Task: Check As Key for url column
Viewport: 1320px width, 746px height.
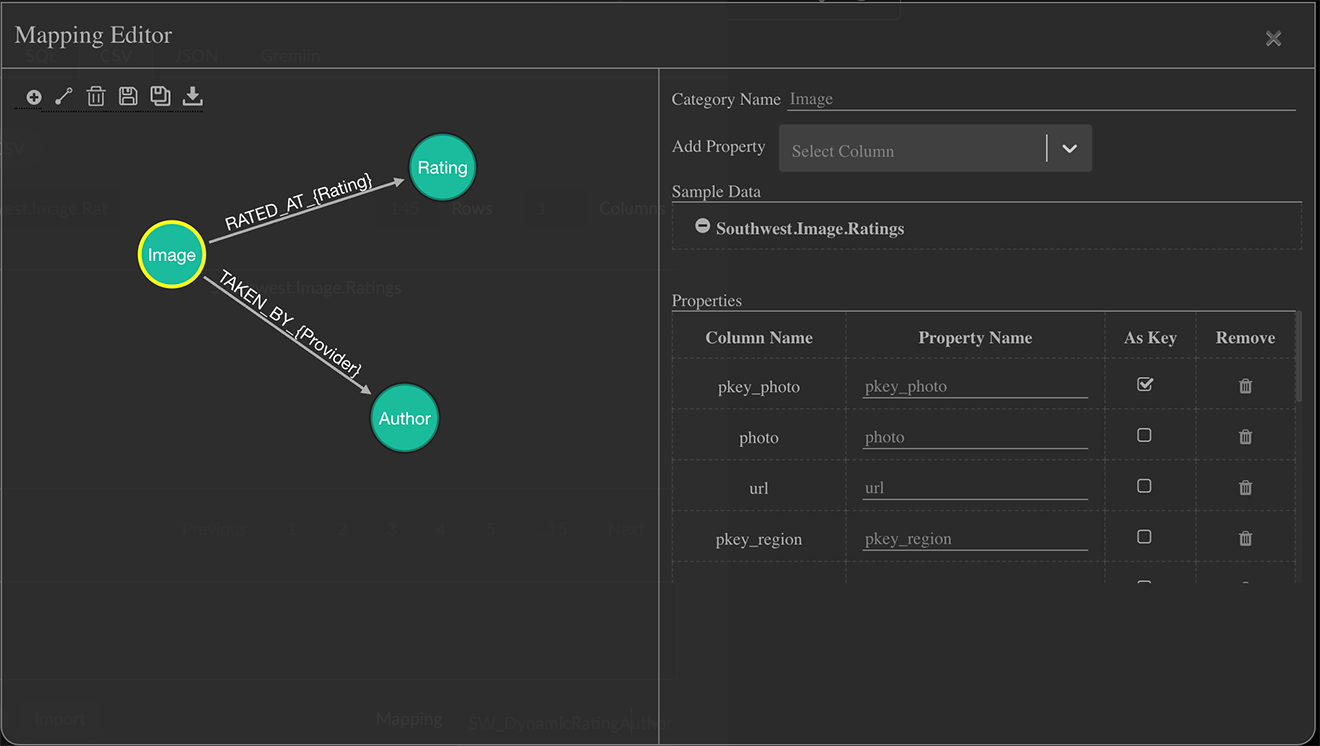Action: 1145,487
